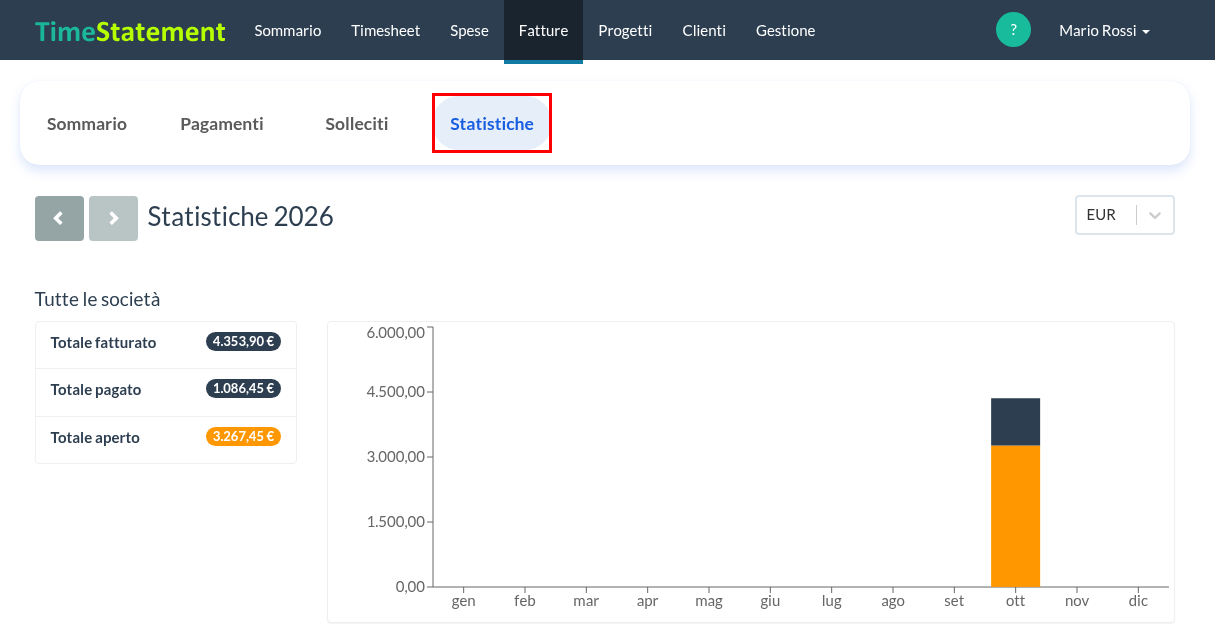
Task: Click the apr month label on chart axis
Action: point(647,601)
